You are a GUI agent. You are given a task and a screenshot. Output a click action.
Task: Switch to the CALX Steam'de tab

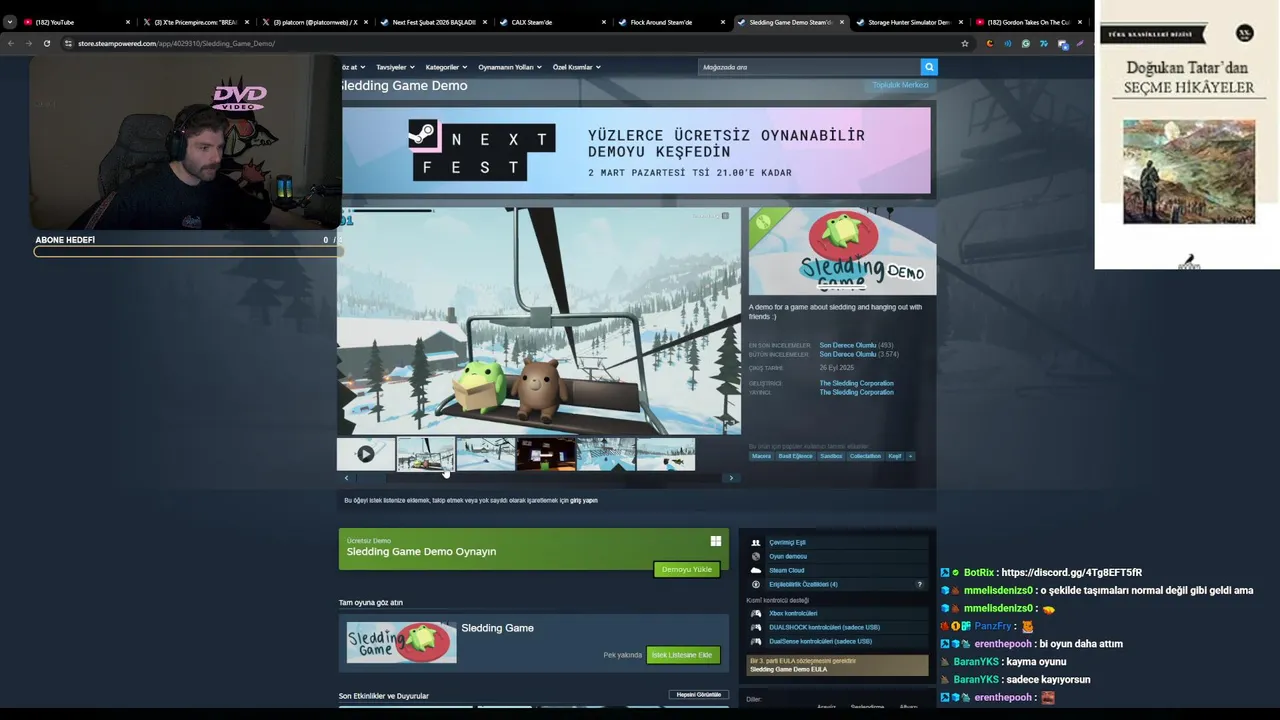(552, 22)
